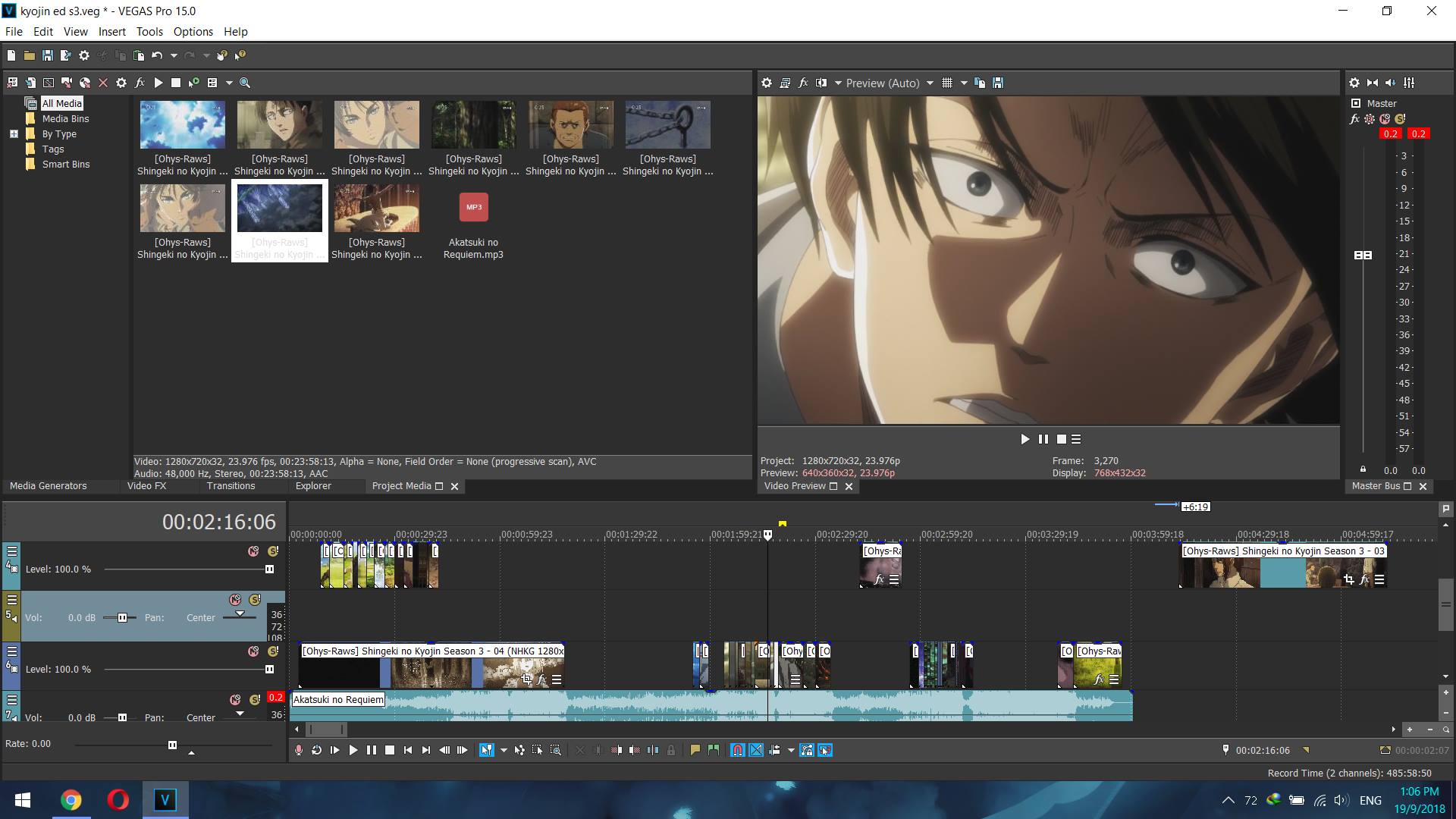Create a new project with the New icon
The width and height of the screenshot is (1456, 819).
[x=11, y=55]
